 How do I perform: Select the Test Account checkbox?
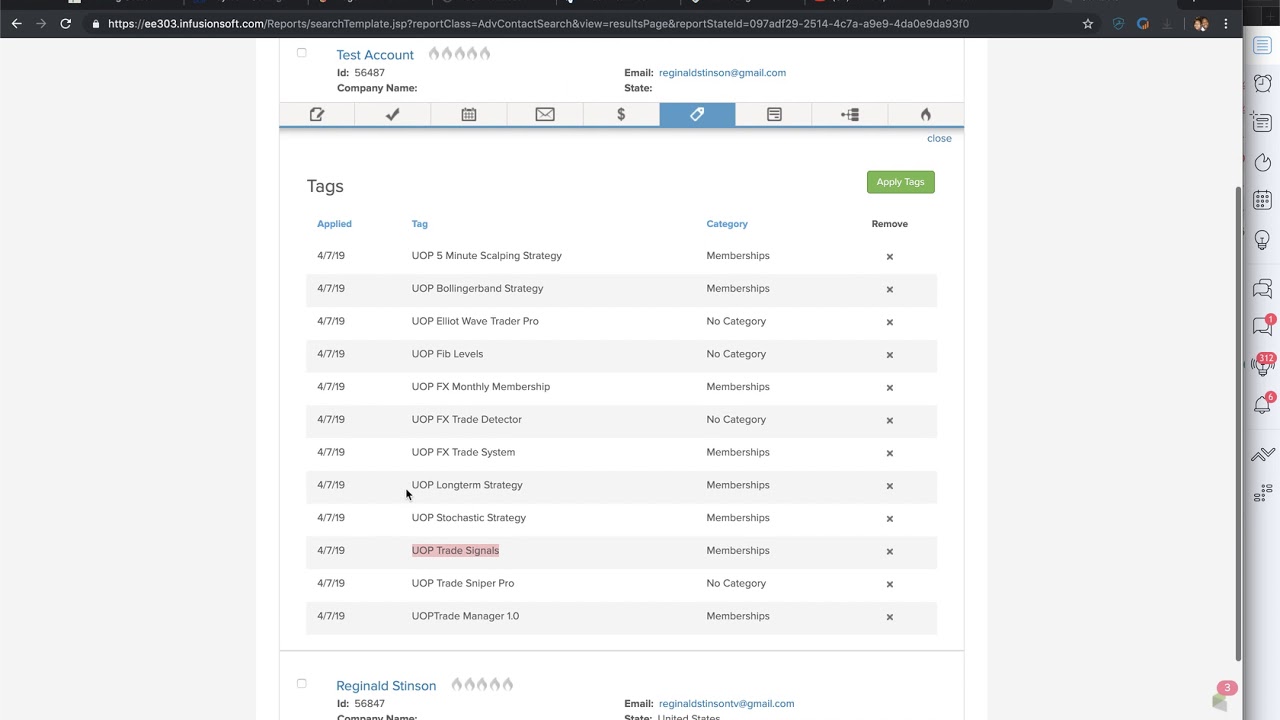[x=301, y=53]
